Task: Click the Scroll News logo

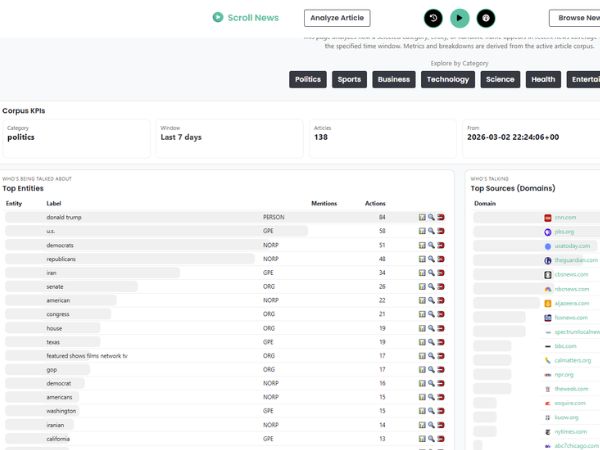Action: point(246,18)
